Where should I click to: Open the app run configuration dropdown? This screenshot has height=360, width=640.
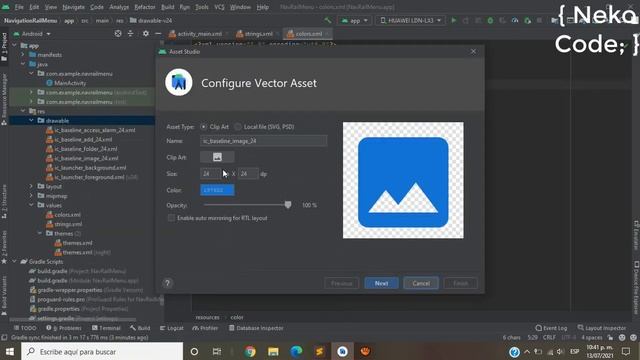(x=355, y=20)
